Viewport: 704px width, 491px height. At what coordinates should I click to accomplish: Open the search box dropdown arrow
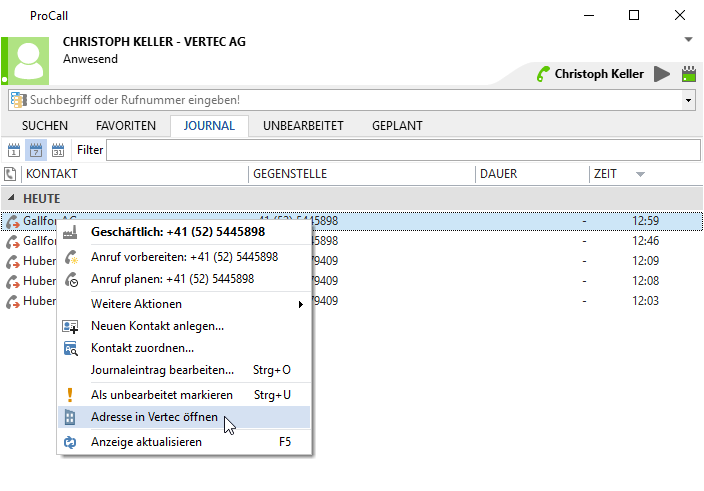(688, 100)
